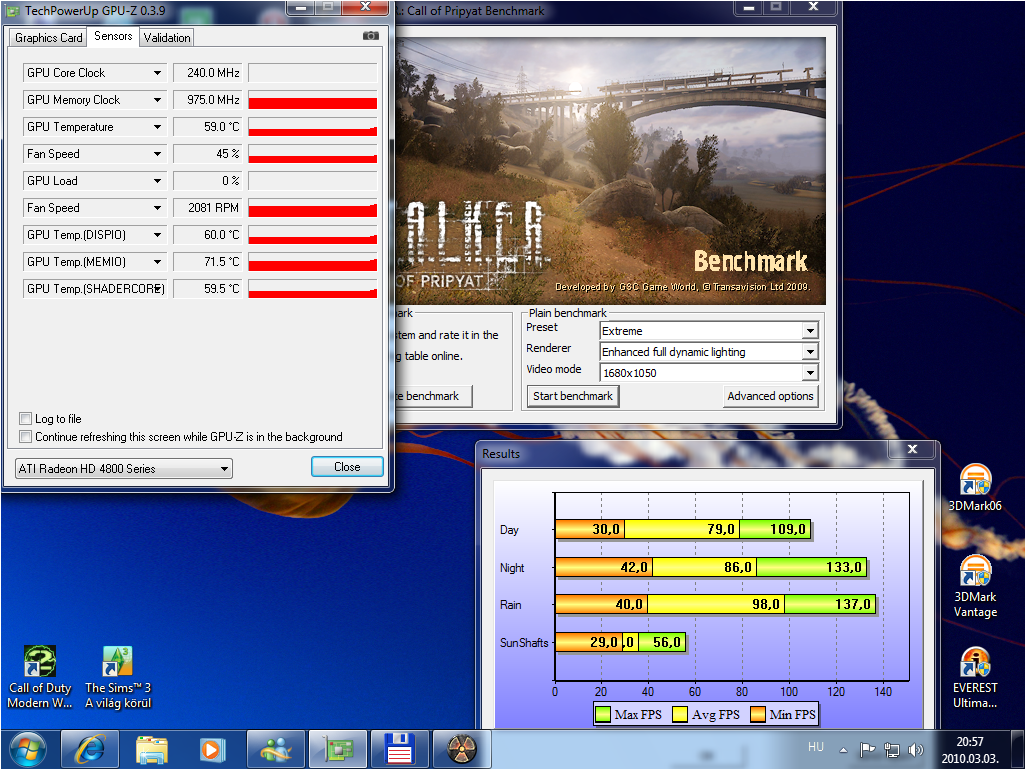
Task: Open the Preset Extreme dropdown
Action: 810,330
